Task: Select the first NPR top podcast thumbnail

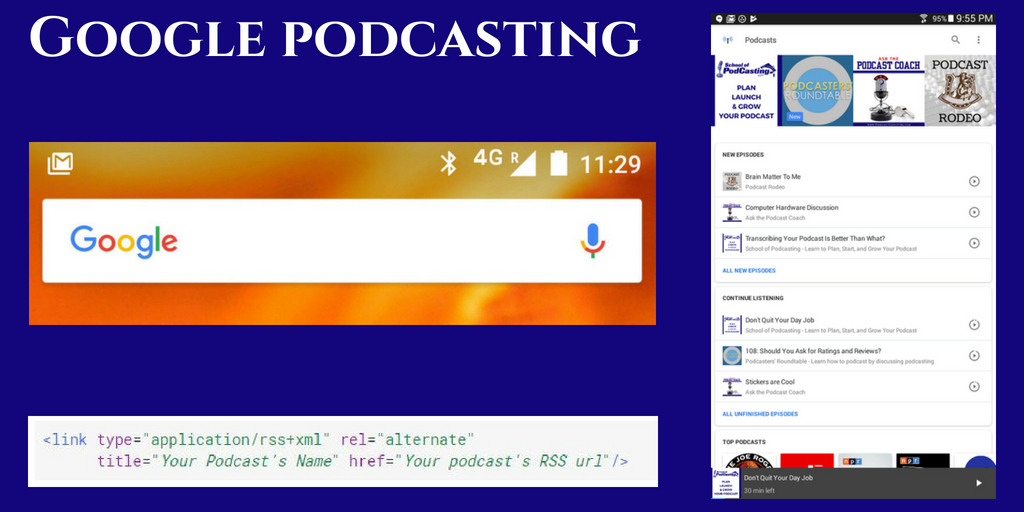Action: [x=865, y=460]
